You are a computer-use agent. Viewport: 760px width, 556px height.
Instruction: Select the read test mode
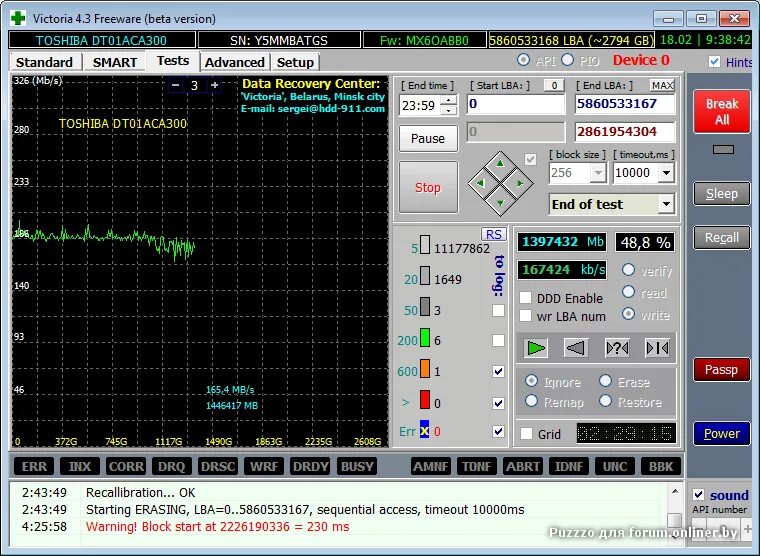pos(629,292)
